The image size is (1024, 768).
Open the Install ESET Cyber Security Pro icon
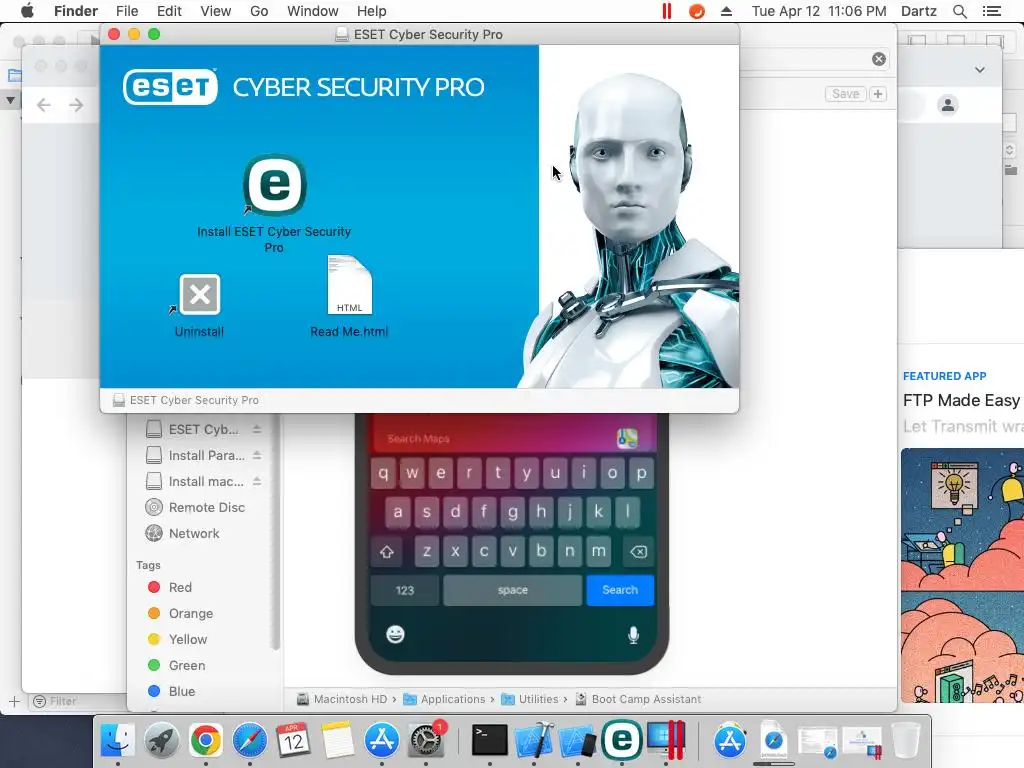[x=275, y=185]
